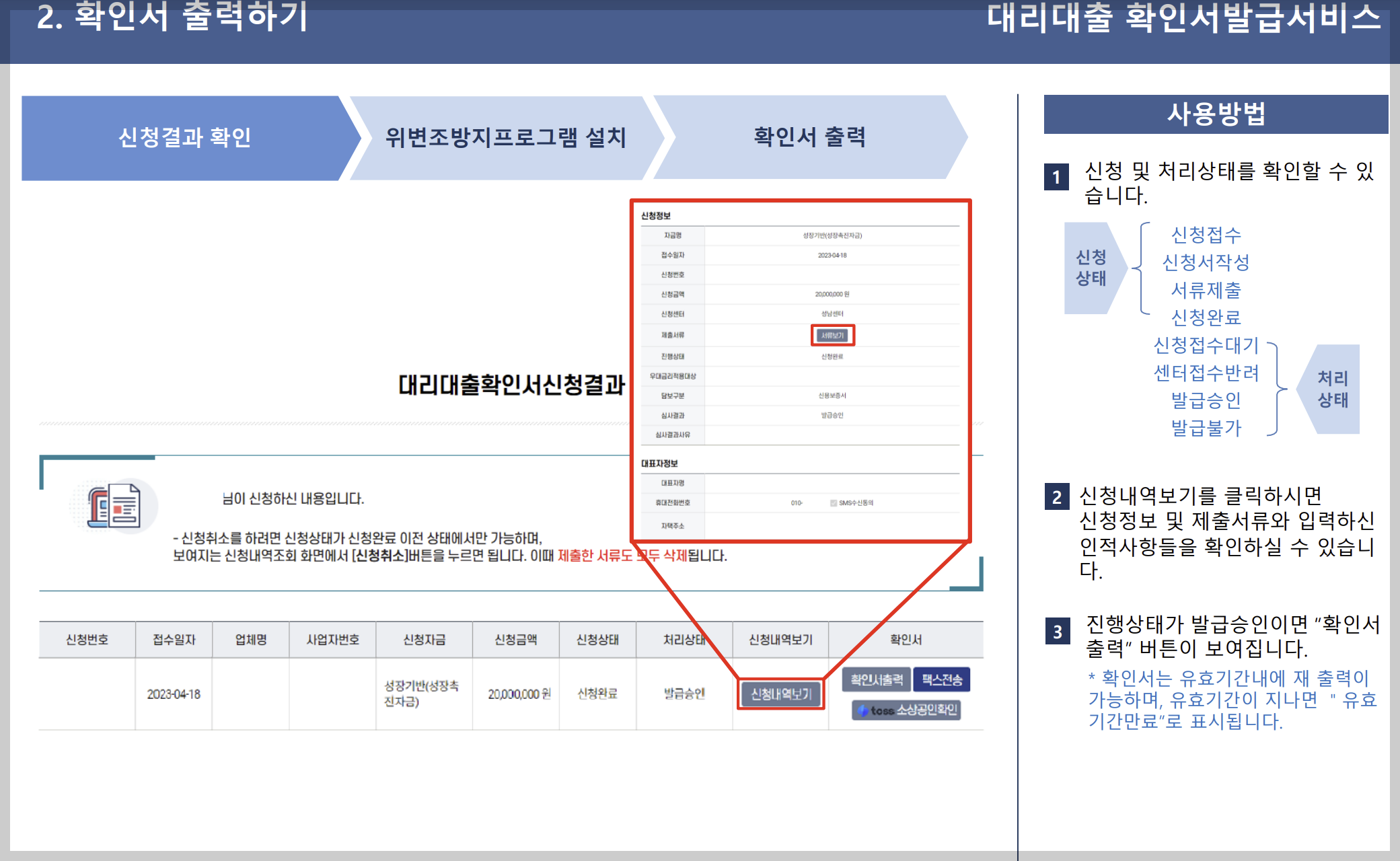Open toss 소상공인확인 verification button
This screenshot has height=861, width=1400.
(906, 710)
